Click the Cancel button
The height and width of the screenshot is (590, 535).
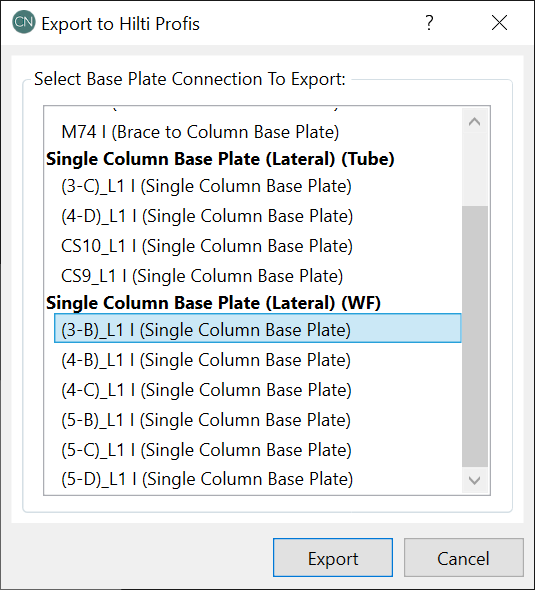[x=464, y=558]
